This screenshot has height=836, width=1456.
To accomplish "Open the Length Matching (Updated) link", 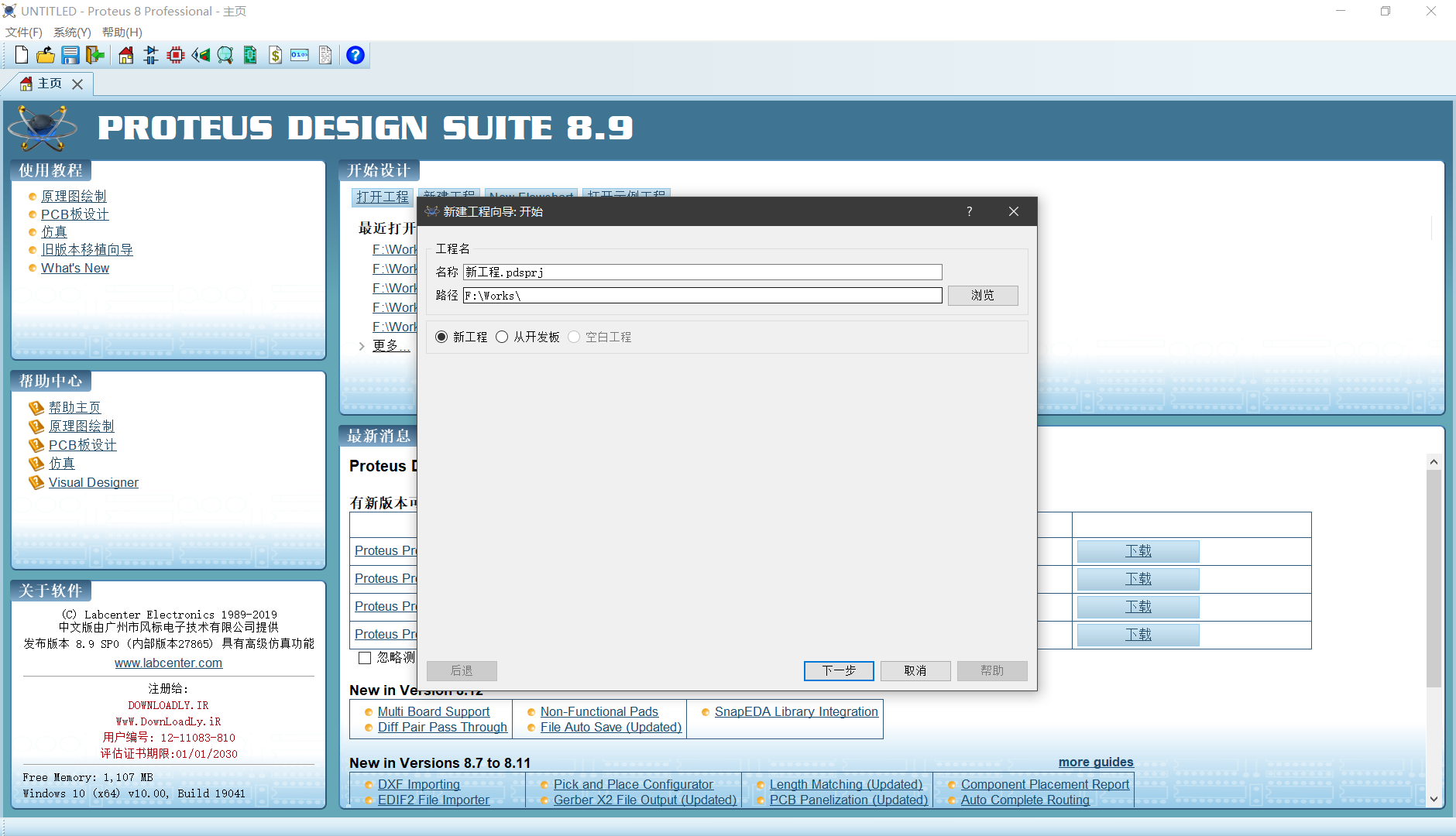I will click(x=846, y=784).
